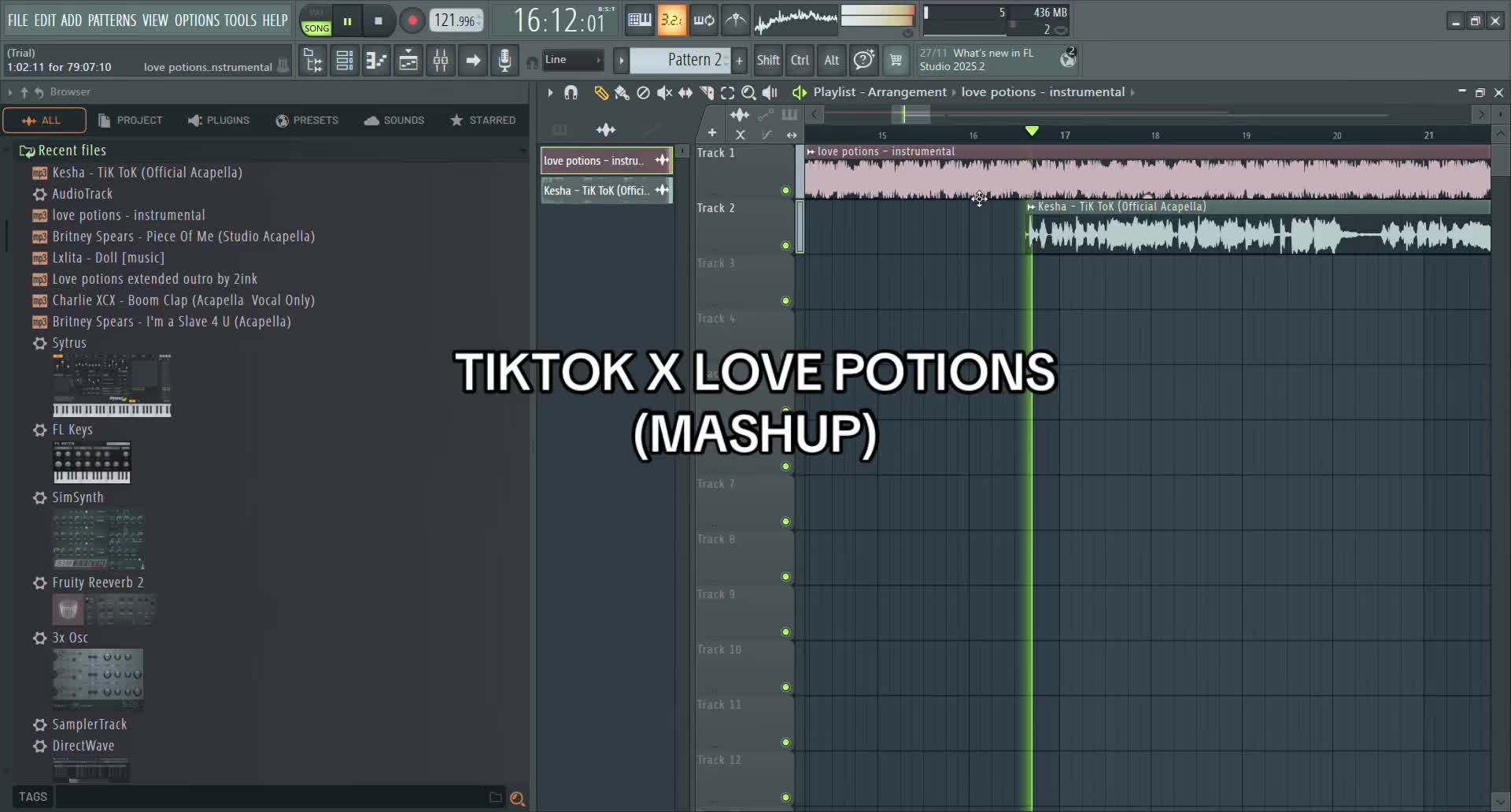Click the browser search magnifier icon

[517, 799]
